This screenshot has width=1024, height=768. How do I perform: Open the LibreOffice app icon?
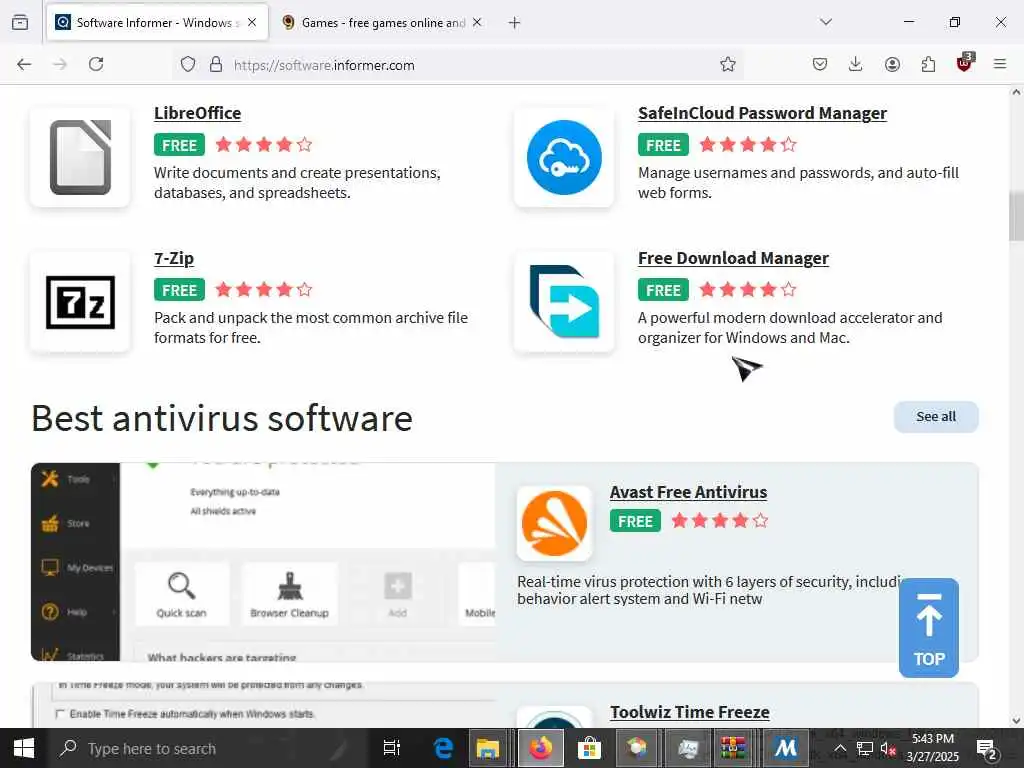(80, 157)
